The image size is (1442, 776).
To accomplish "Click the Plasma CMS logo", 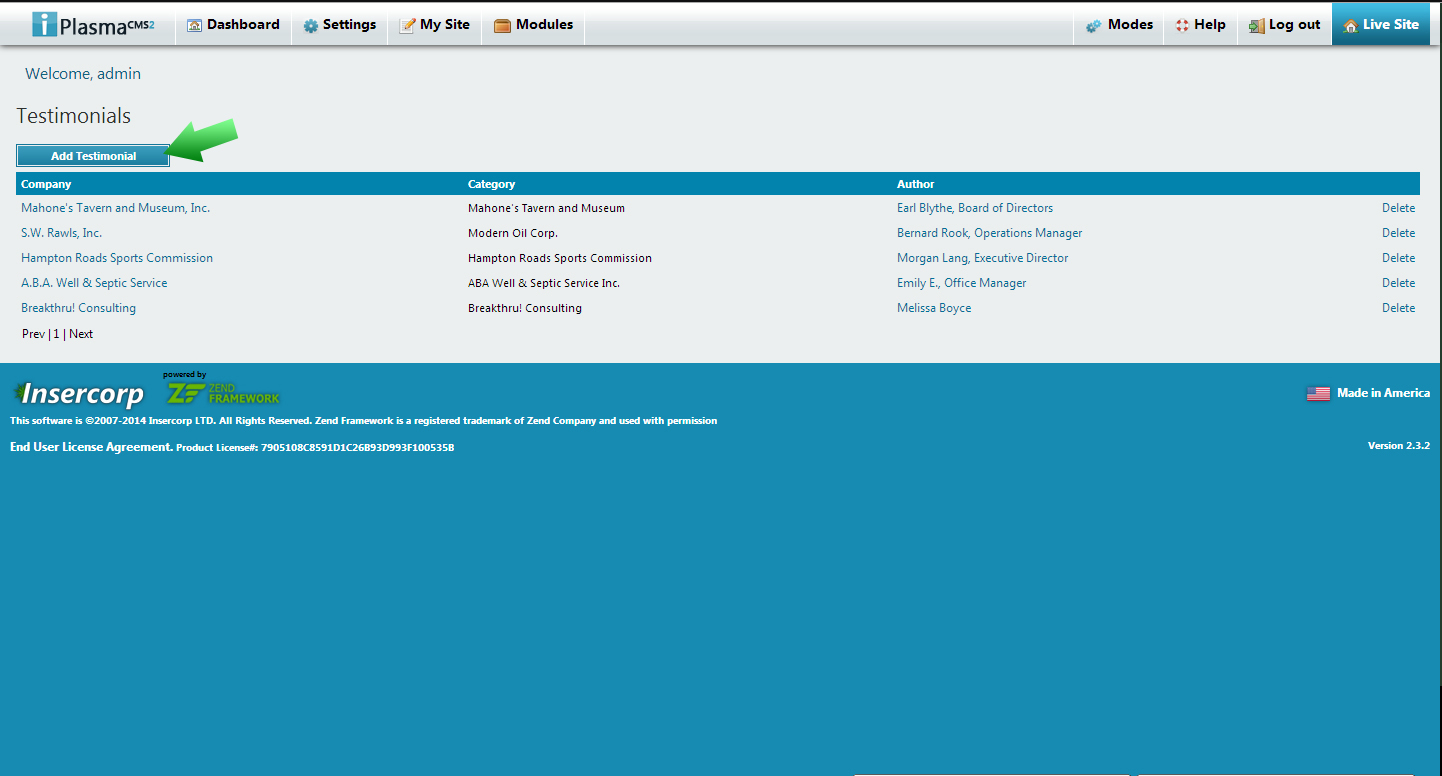I will pyautogui.click(x=93, y=25).
